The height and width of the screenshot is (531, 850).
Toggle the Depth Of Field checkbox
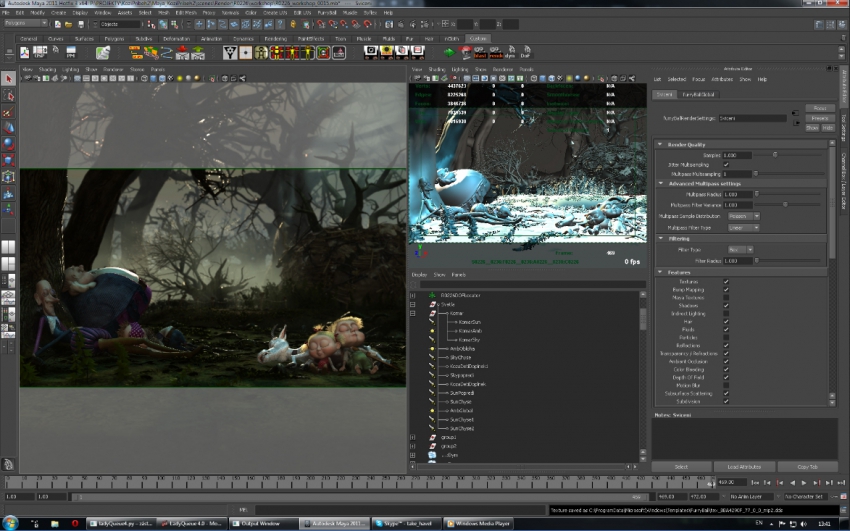pos(726,377)
